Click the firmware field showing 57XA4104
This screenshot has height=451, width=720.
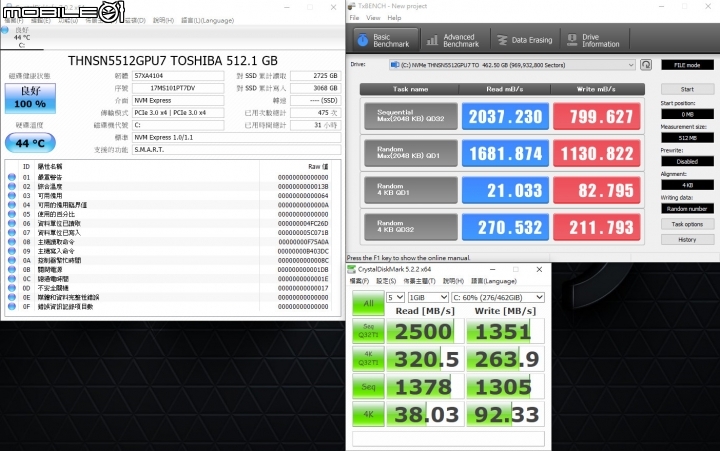[x=178, y=76]
